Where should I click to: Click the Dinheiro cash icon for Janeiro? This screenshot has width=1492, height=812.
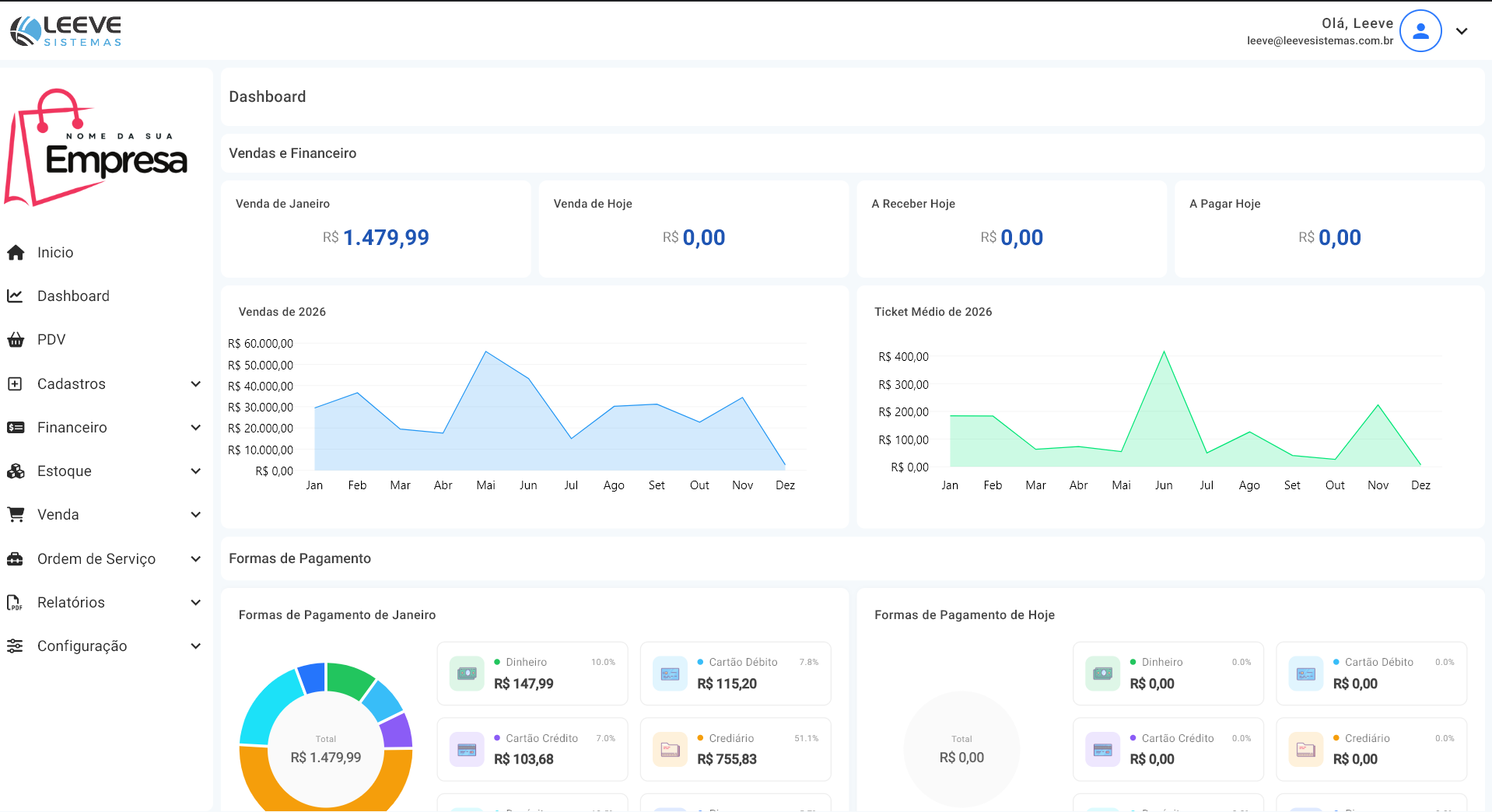click(x=467, y=674)
